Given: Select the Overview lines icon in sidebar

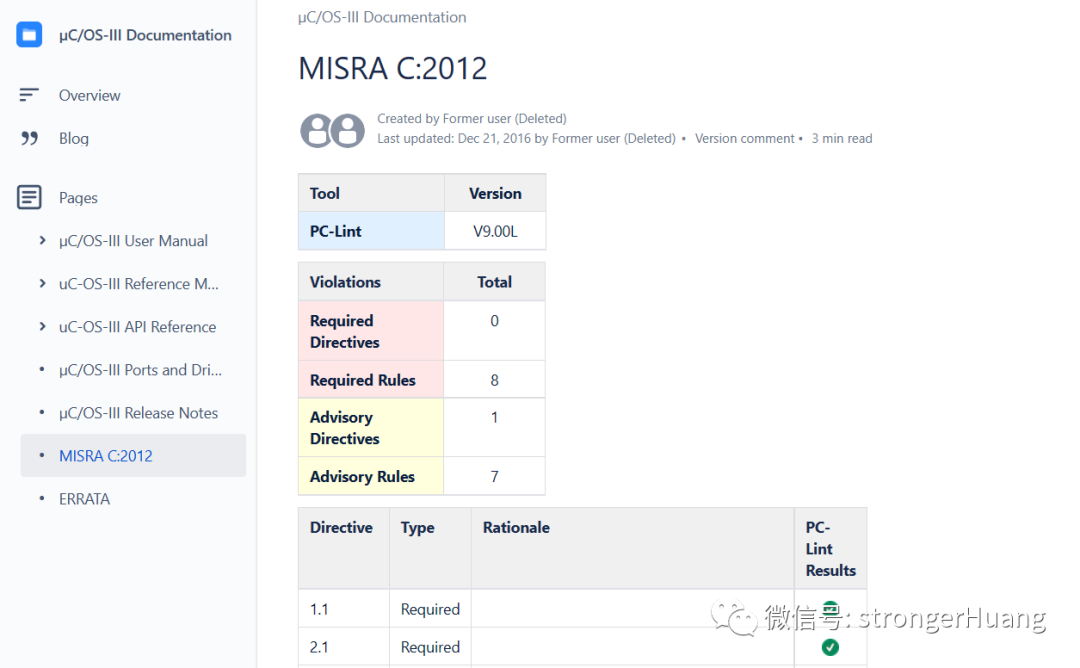Looking at the screenshot, I should tap(29, 95).
